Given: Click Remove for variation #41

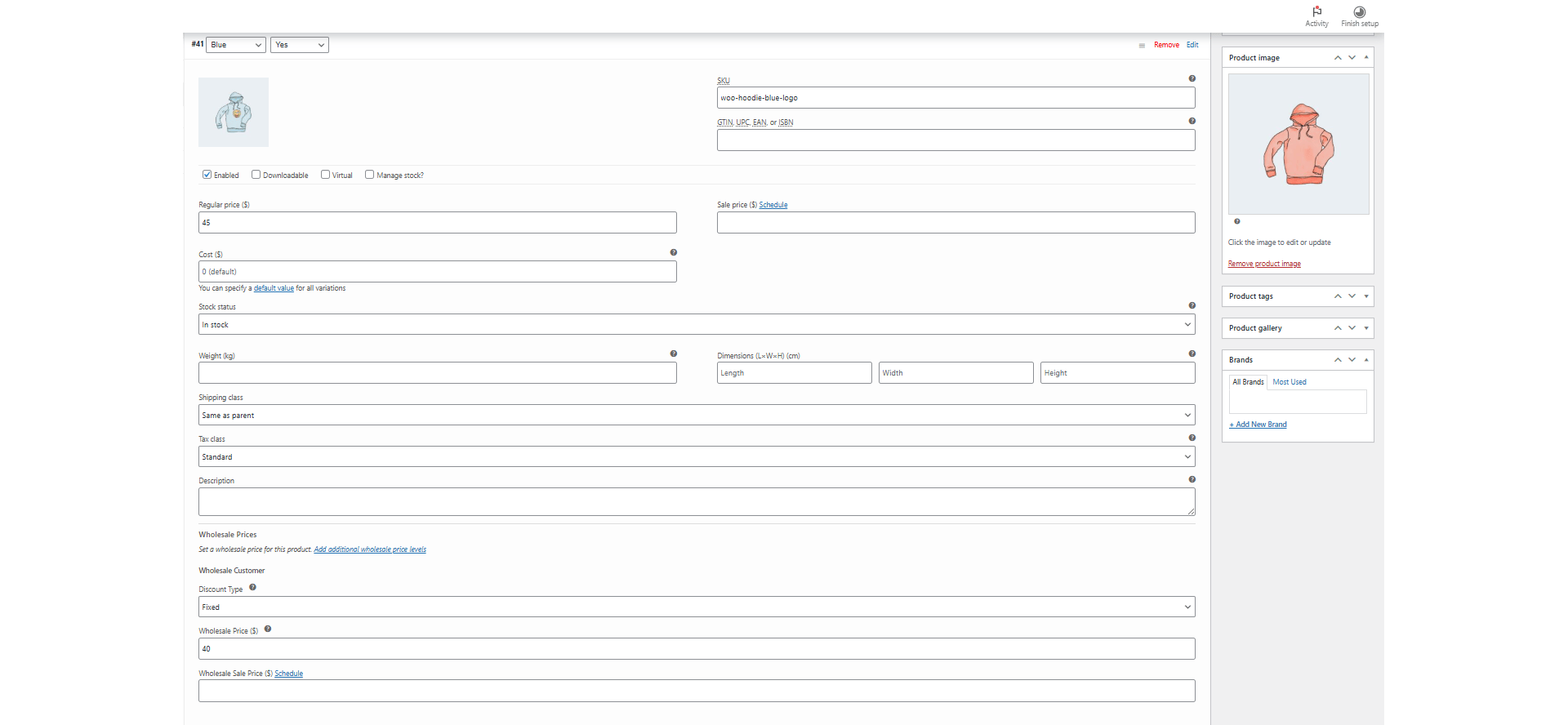Looking at the screenshot, I should pos(1166,45).
